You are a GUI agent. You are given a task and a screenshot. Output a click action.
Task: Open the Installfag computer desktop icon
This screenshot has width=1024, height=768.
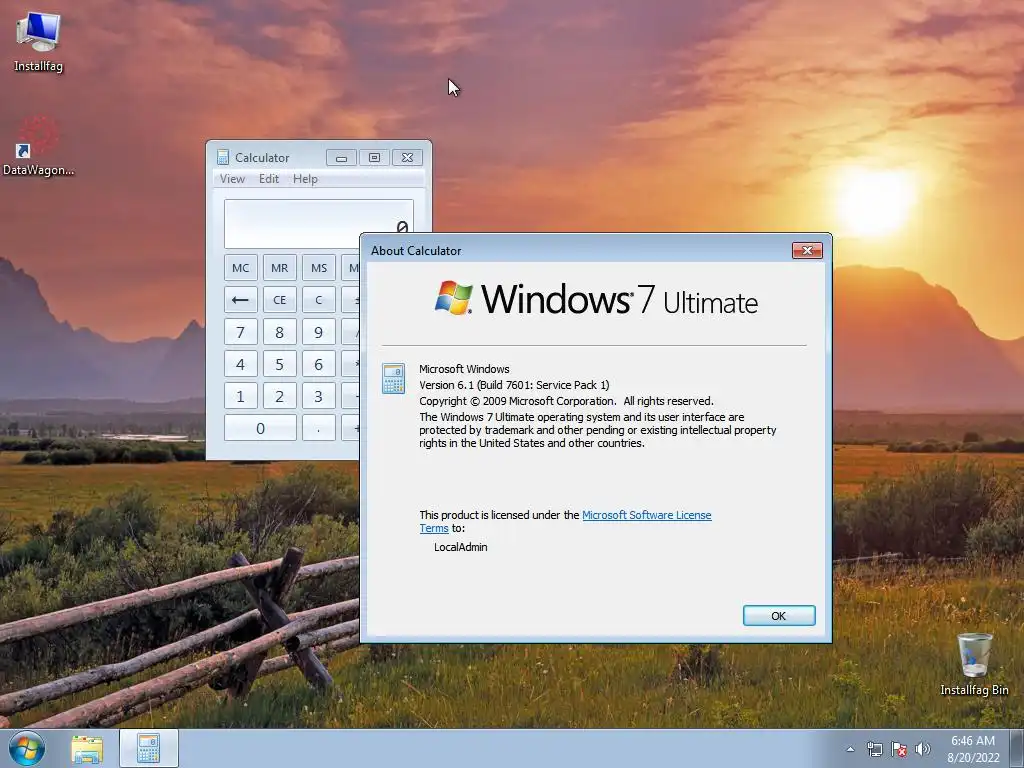[x=38, y=40]
